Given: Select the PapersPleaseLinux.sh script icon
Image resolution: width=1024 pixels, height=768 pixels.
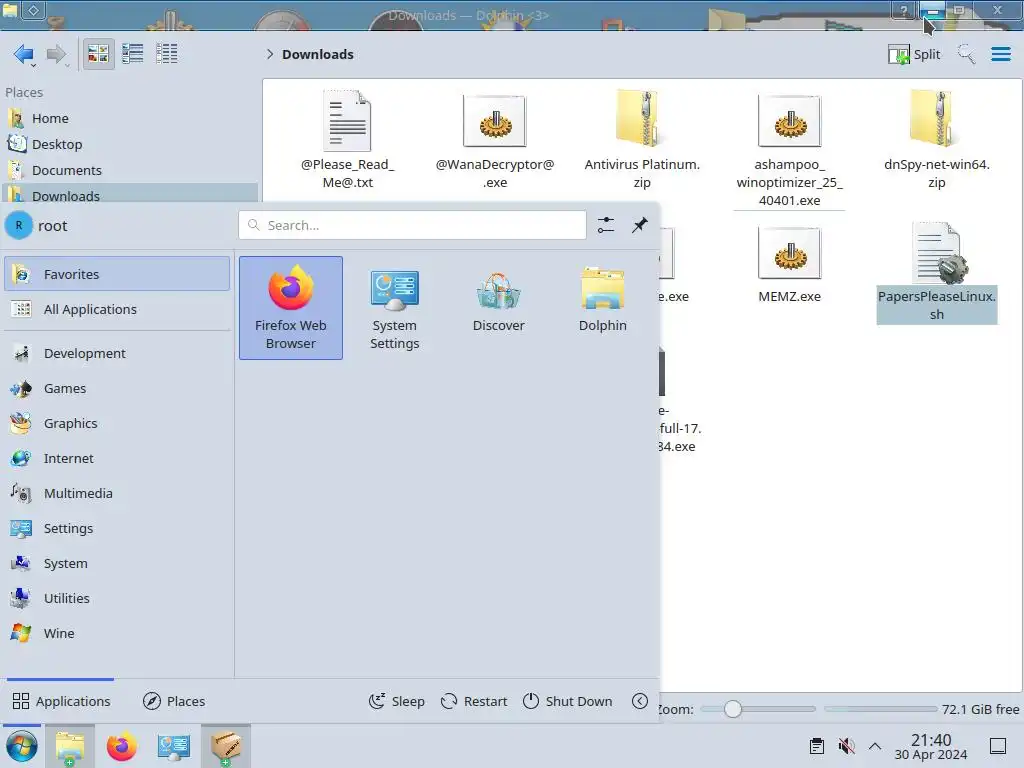Looking at the screenshot, I should tap(938, 253).
